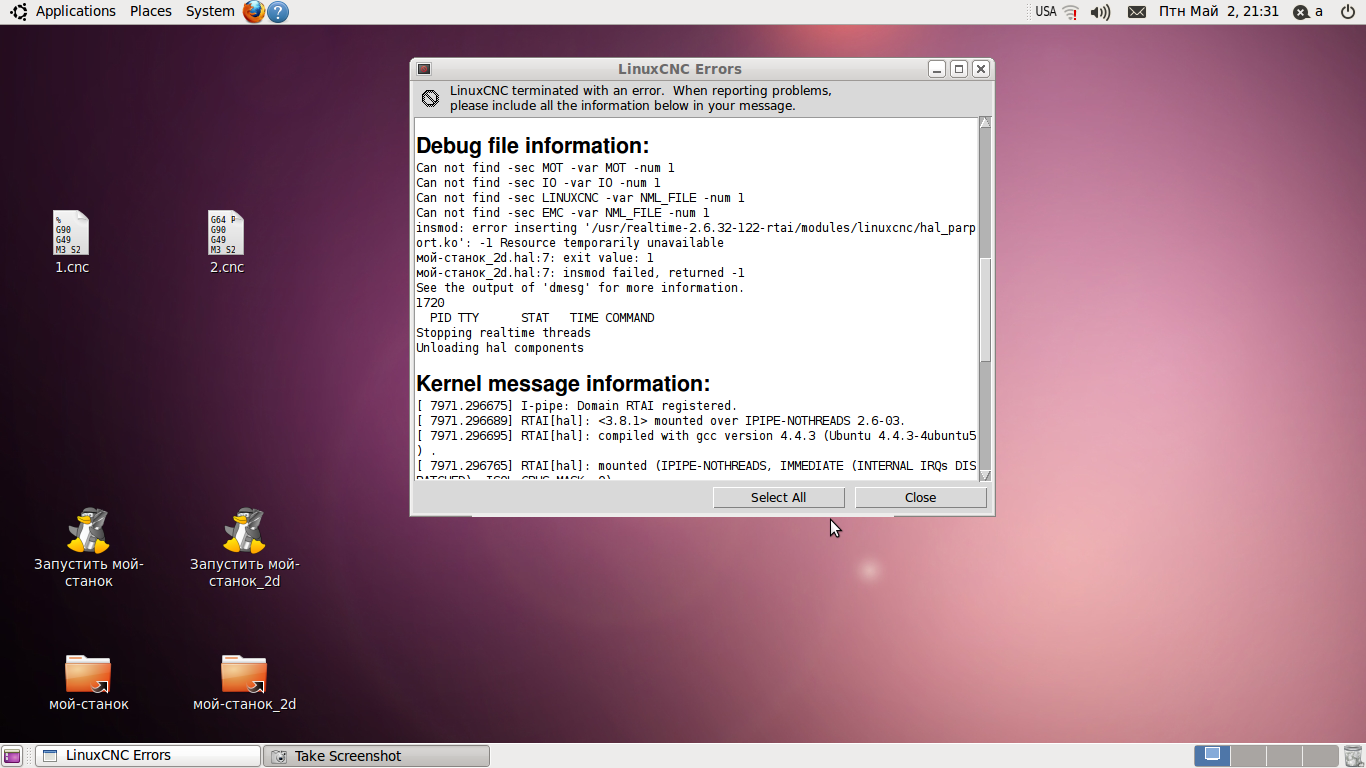Image resolution: width=1366 pixels, height=768 pixels.
Task: Click the line 'PID TTY STAT TIME COMMAND'
Action: coord(542,318)
